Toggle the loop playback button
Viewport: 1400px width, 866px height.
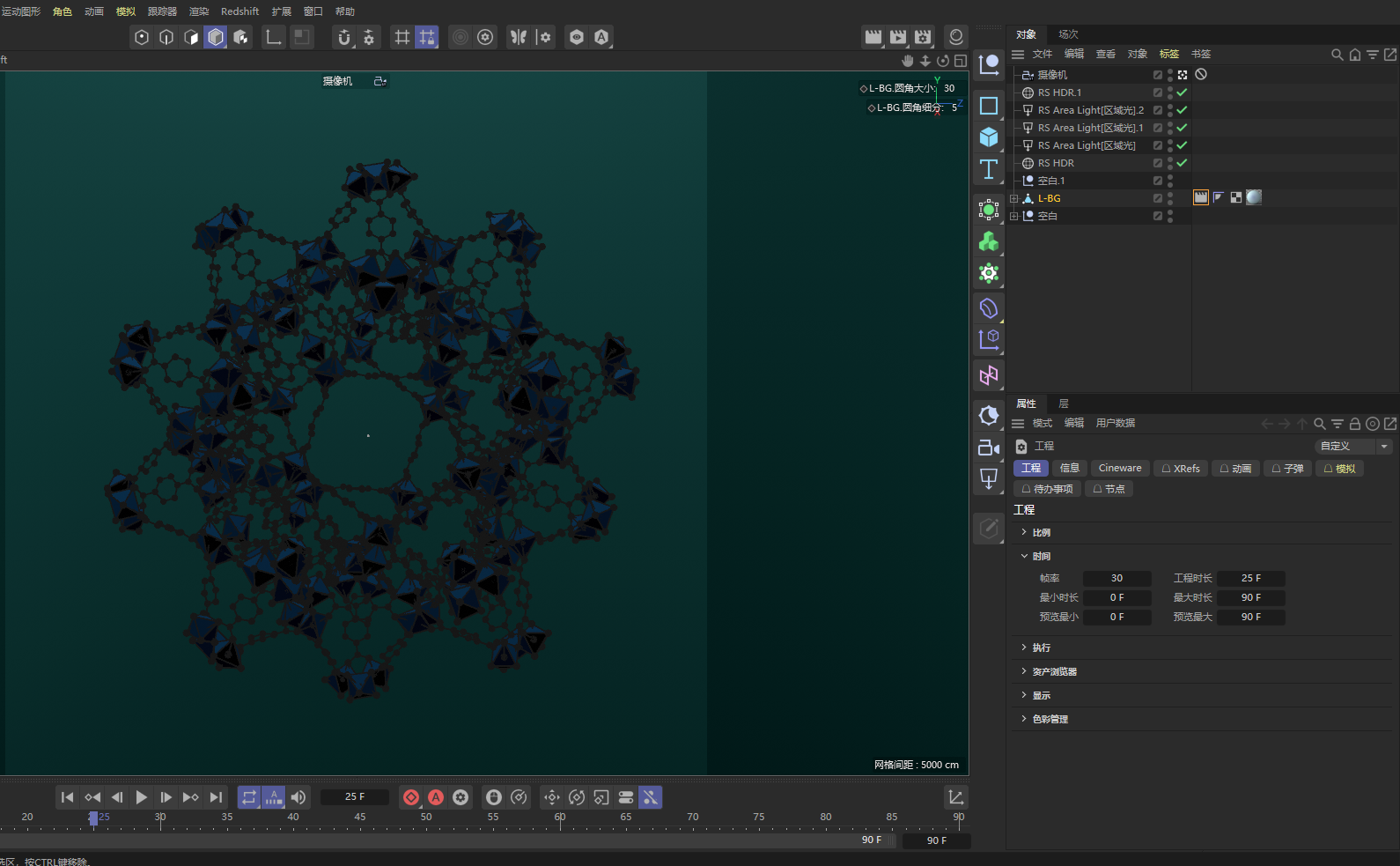pyautogui.click(x=249, y=797)
